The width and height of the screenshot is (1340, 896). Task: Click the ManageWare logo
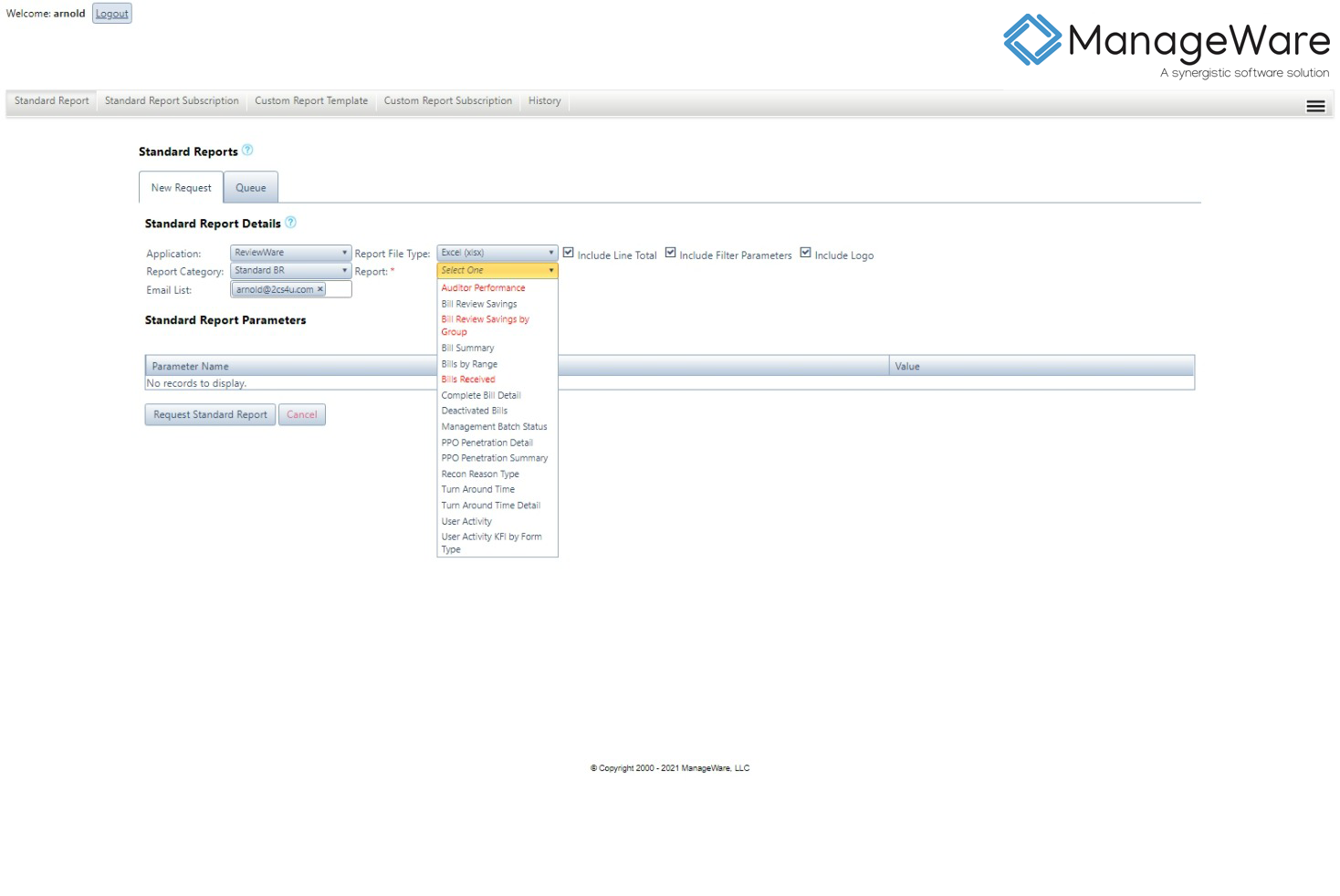click(x=1167, y=46)
